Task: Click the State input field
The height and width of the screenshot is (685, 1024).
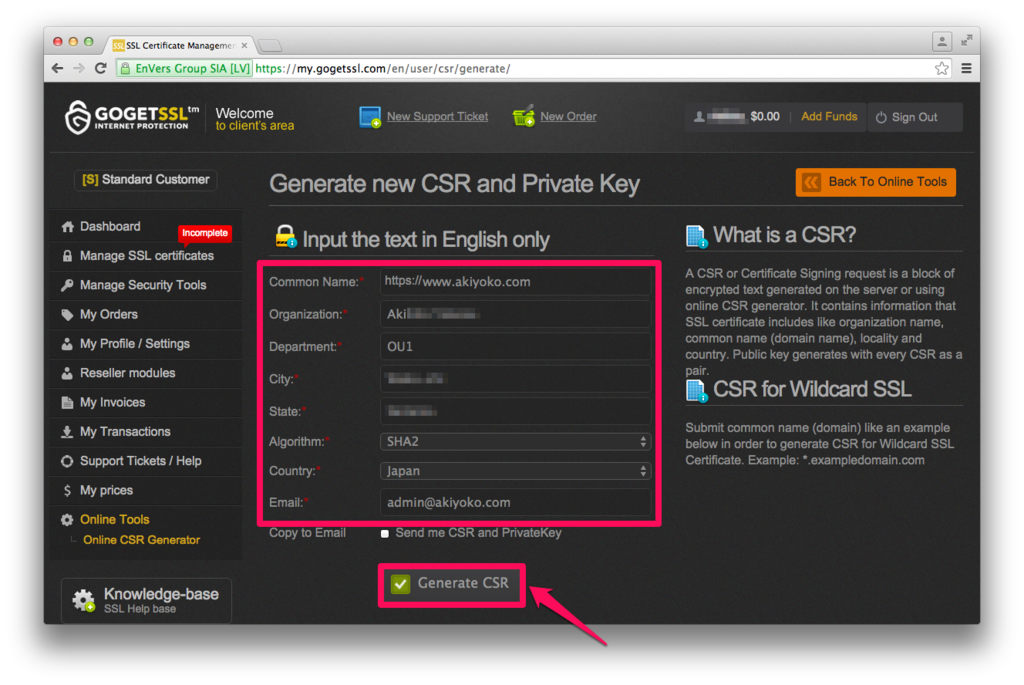Action: point(515,411)
